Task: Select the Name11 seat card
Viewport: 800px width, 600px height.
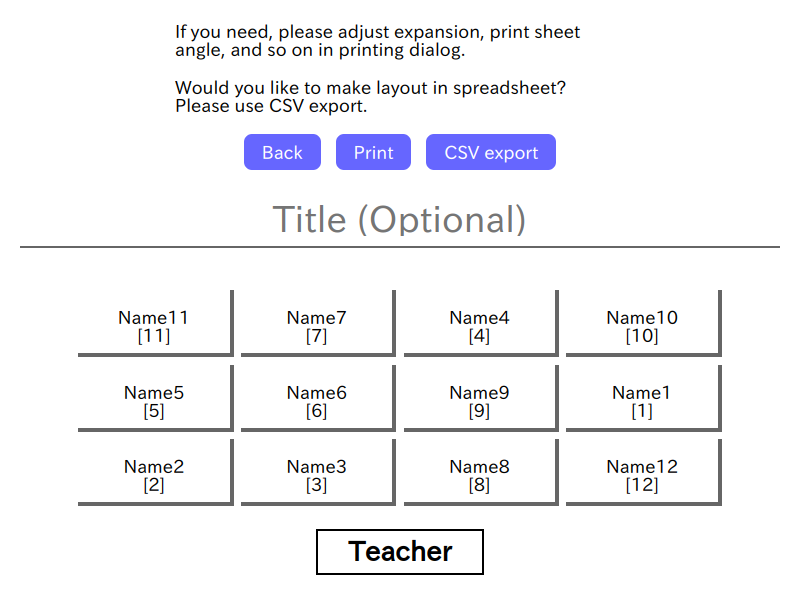Action: (x=156, y=323)
